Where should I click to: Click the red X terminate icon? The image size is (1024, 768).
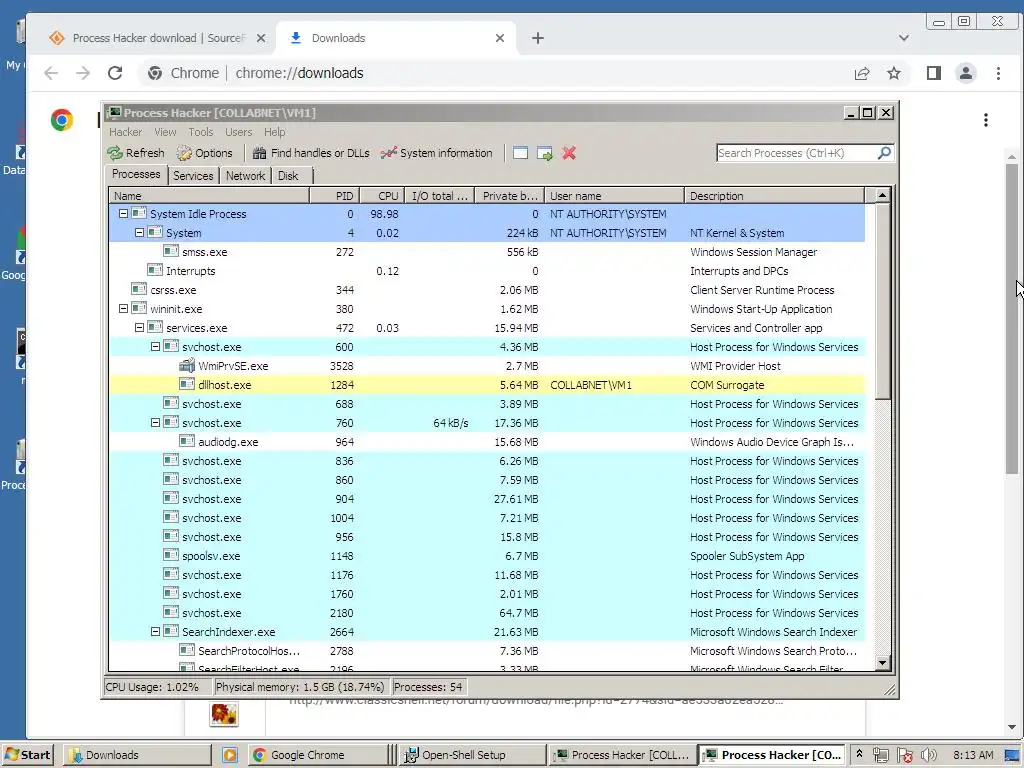click(569, 153)
